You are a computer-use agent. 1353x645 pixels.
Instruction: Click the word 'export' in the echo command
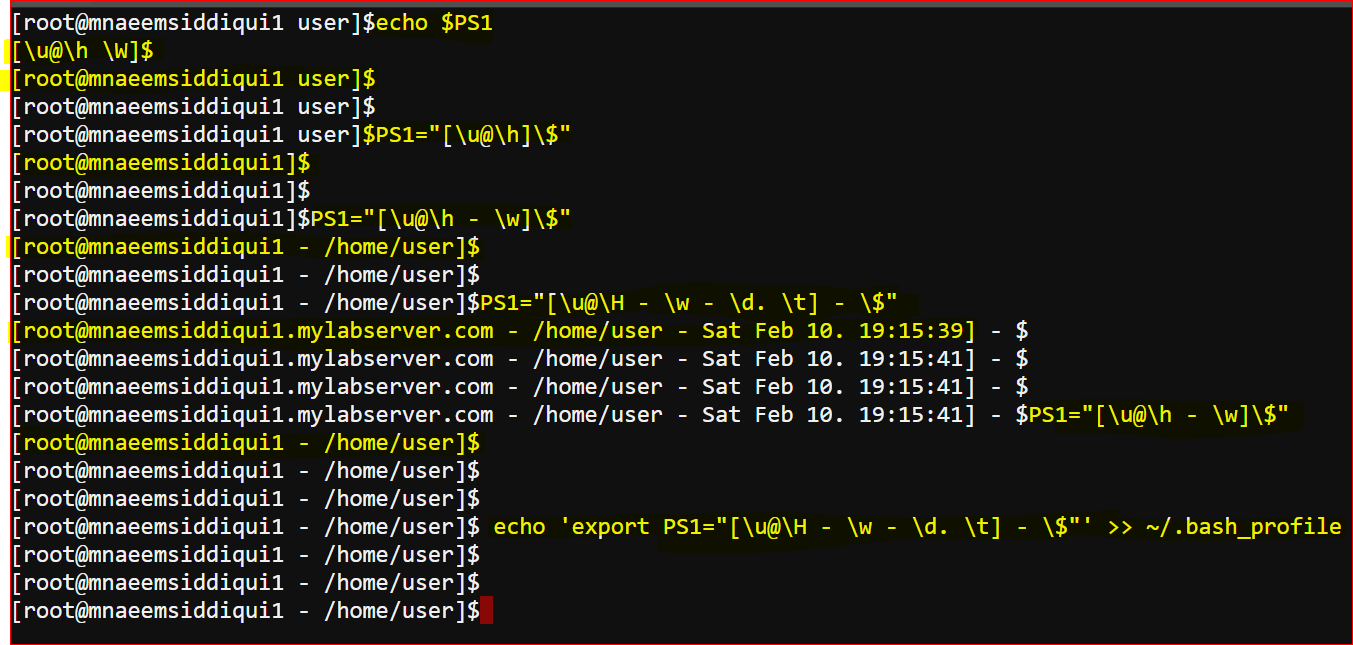[610, 526]
